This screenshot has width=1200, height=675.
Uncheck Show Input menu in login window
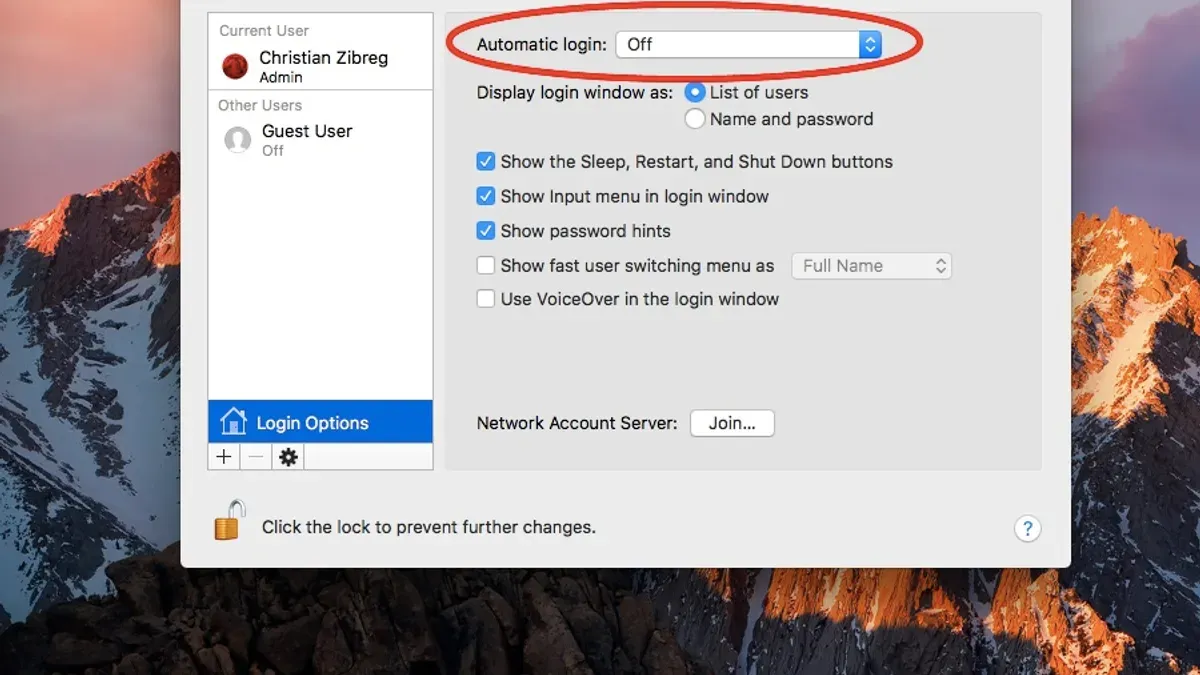coord(486,196)
